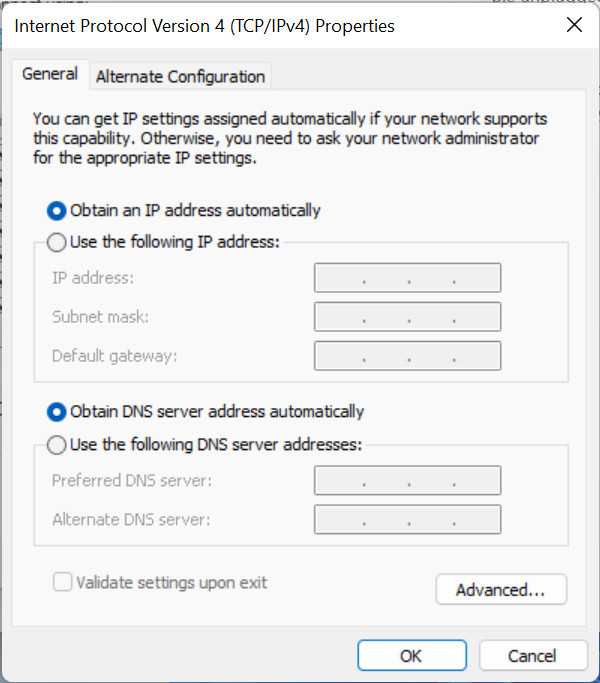This screenshot has height=683, width=600.
Task: Confirm the settings with OK
Action: point(411,656)
